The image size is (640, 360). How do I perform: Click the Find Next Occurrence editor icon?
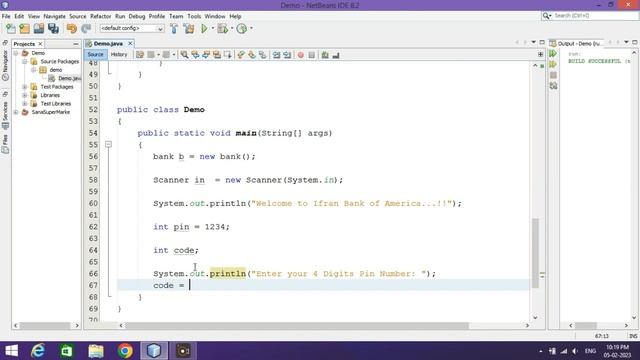click(x=206, y=55)
